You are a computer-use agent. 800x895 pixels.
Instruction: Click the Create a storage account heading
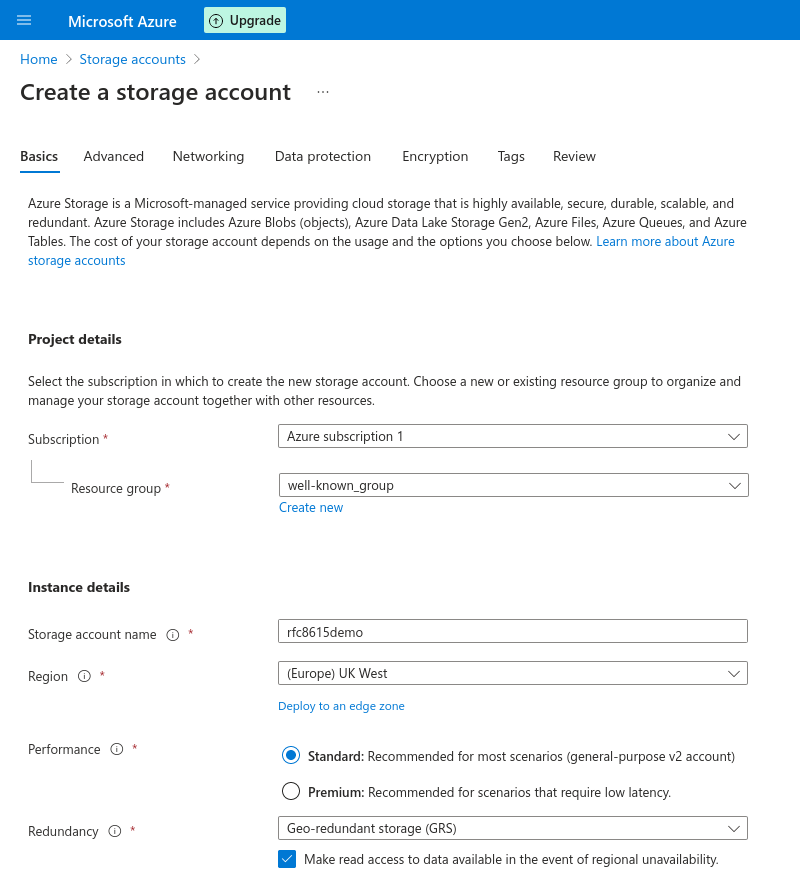156,92
